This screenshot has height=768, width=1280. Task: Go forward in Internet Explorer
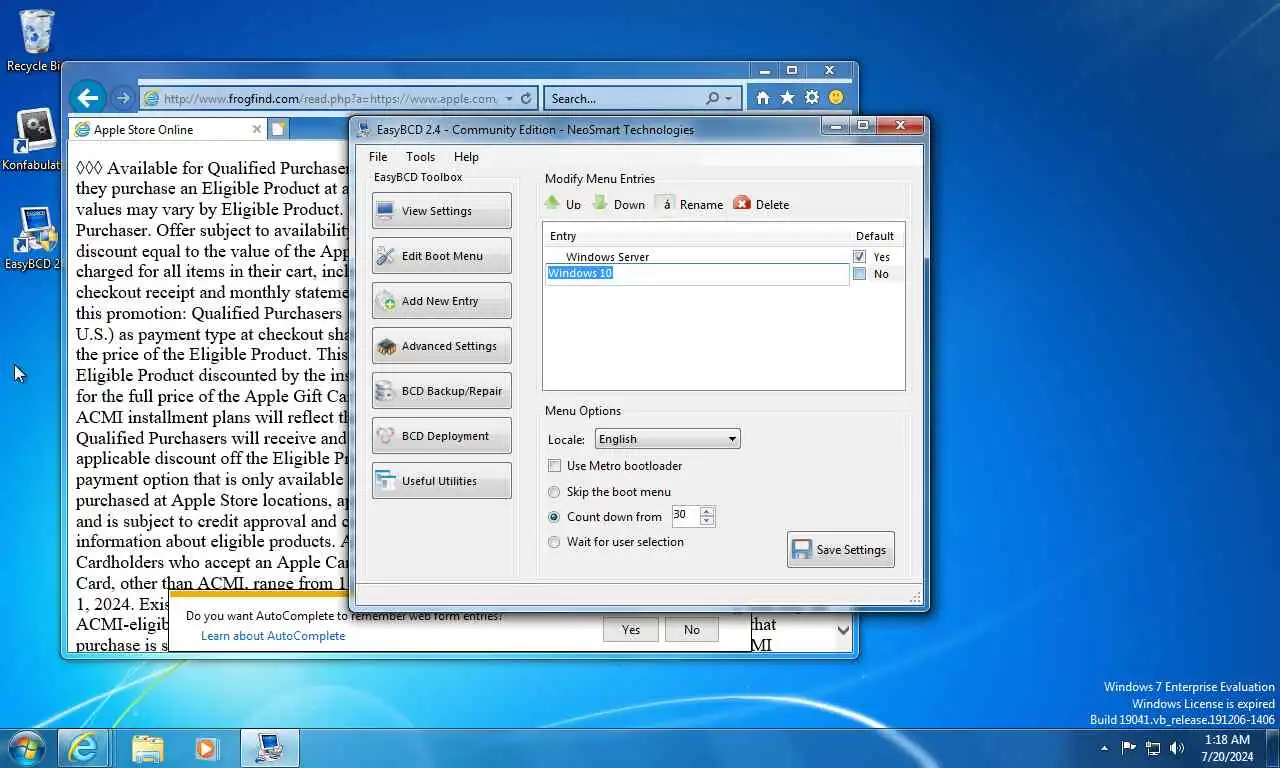coord(122,98)
